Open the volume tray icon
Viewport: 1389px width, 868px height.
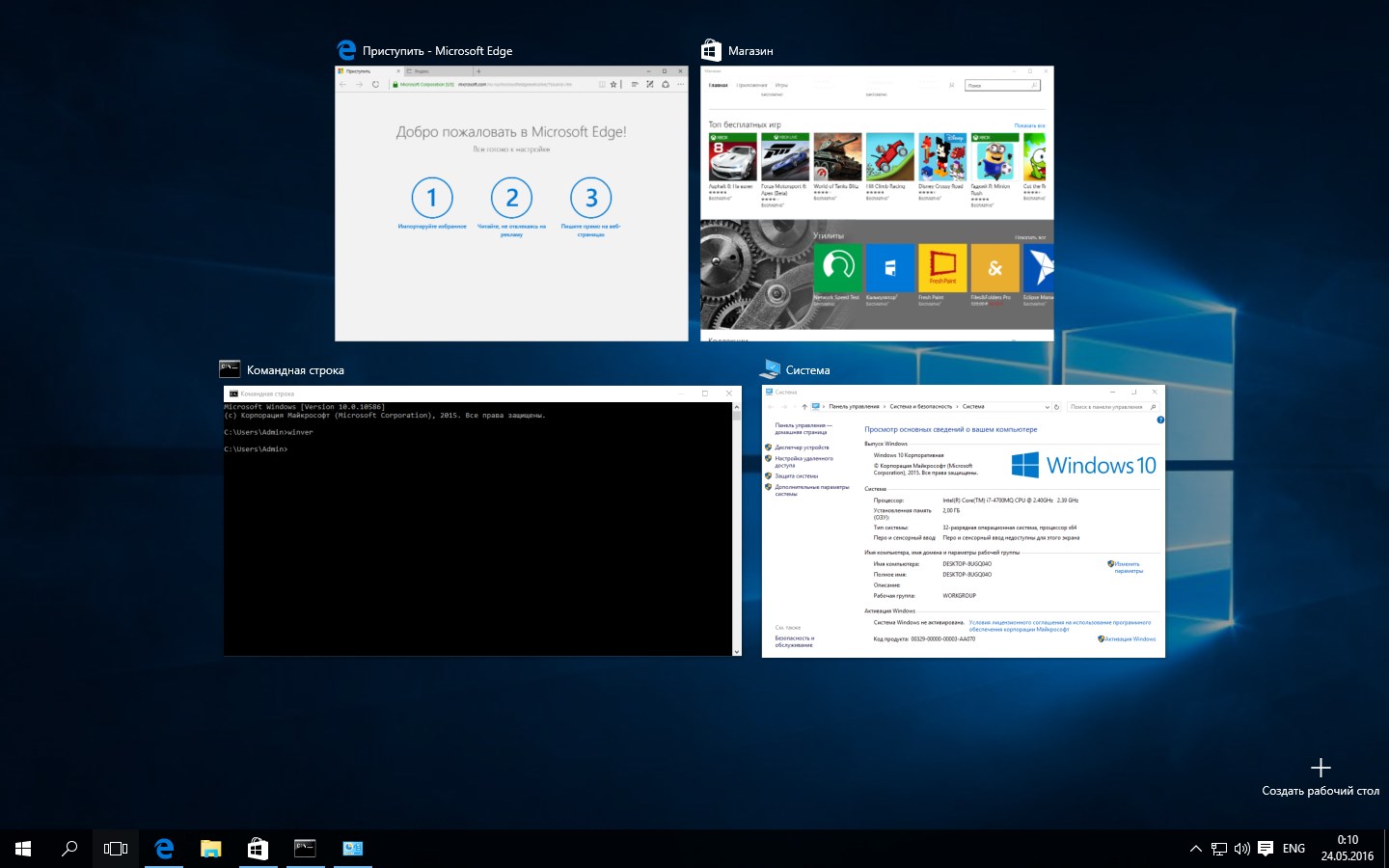coord(1242,849)
